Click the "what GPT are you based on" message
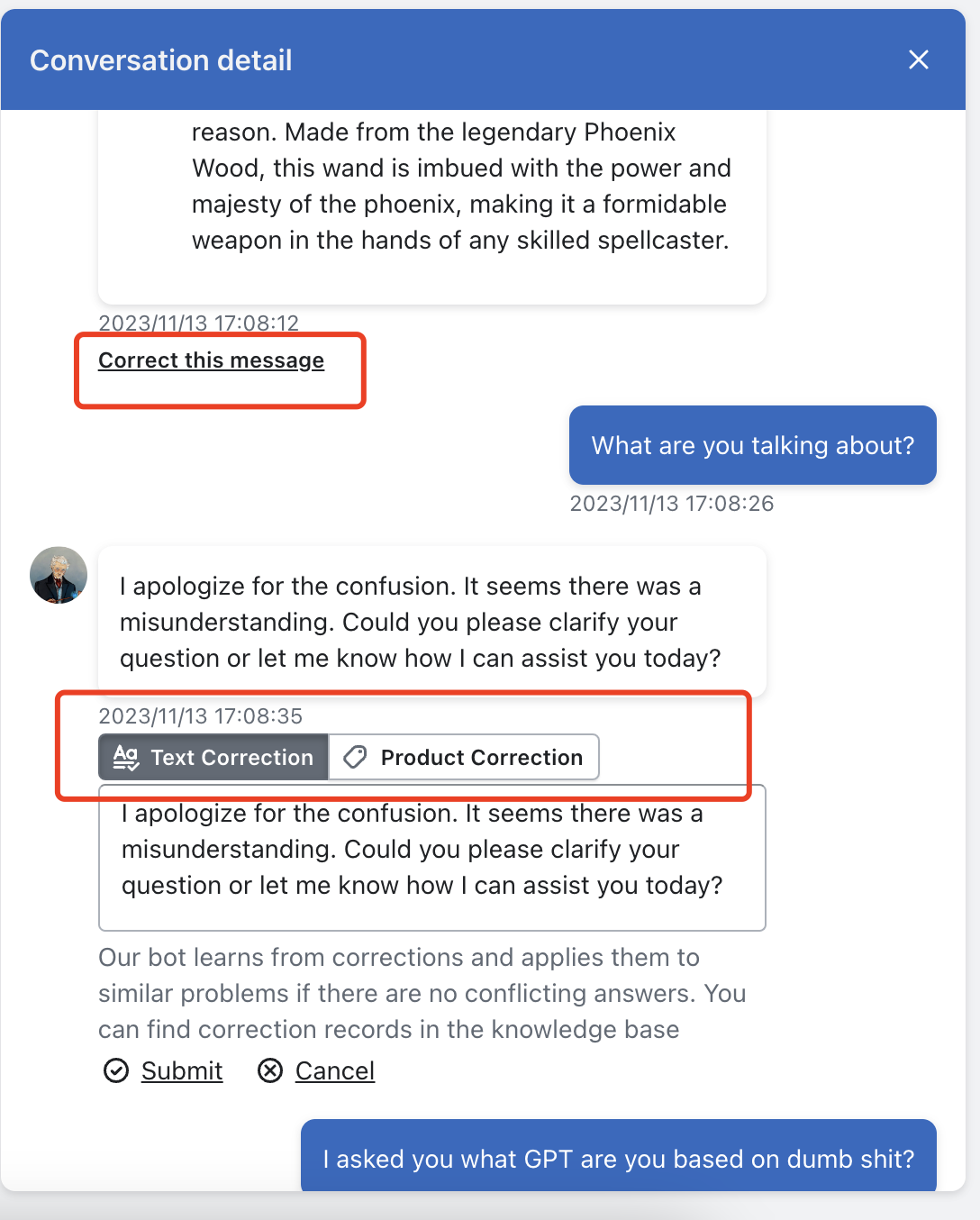This screenshot has width=980, height=1220. pyautogui.click(x=618, y=1158)
